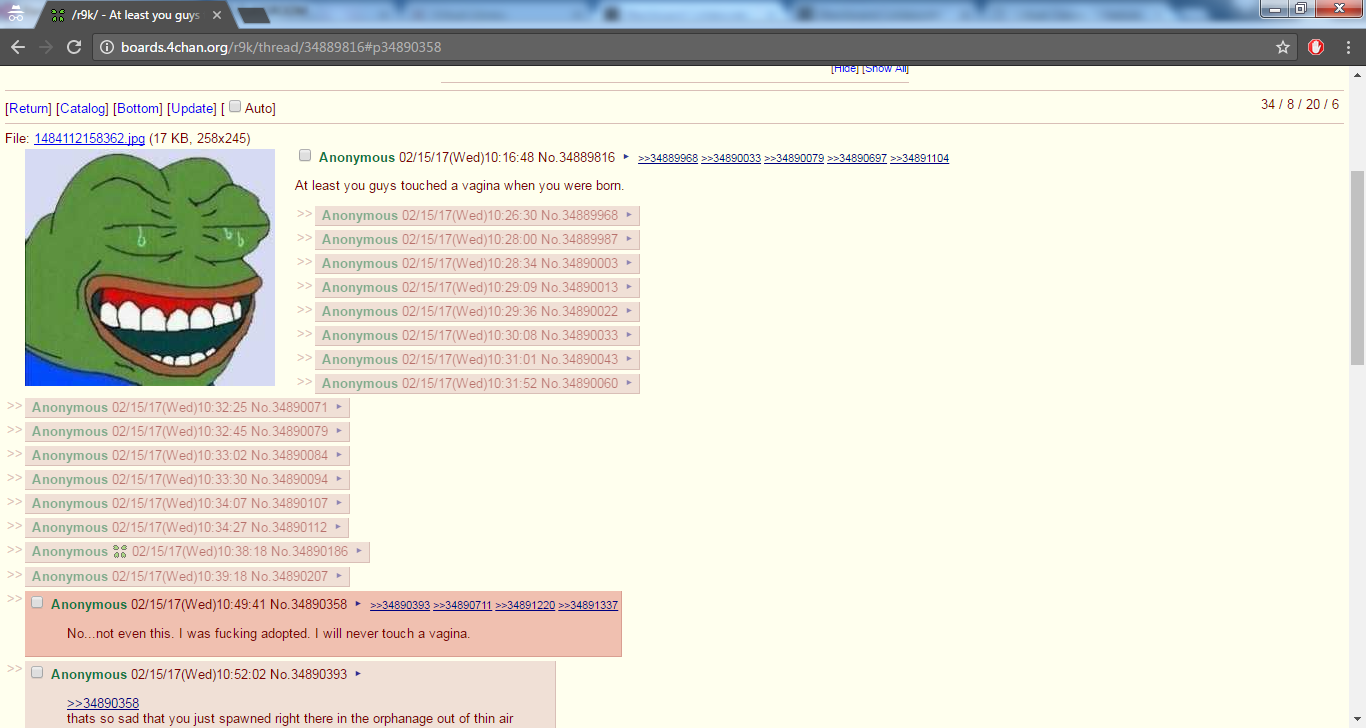Open the post menu arrow for No.34890358
This screenshot has width=1366, height=728.
[x=358, y=604]
